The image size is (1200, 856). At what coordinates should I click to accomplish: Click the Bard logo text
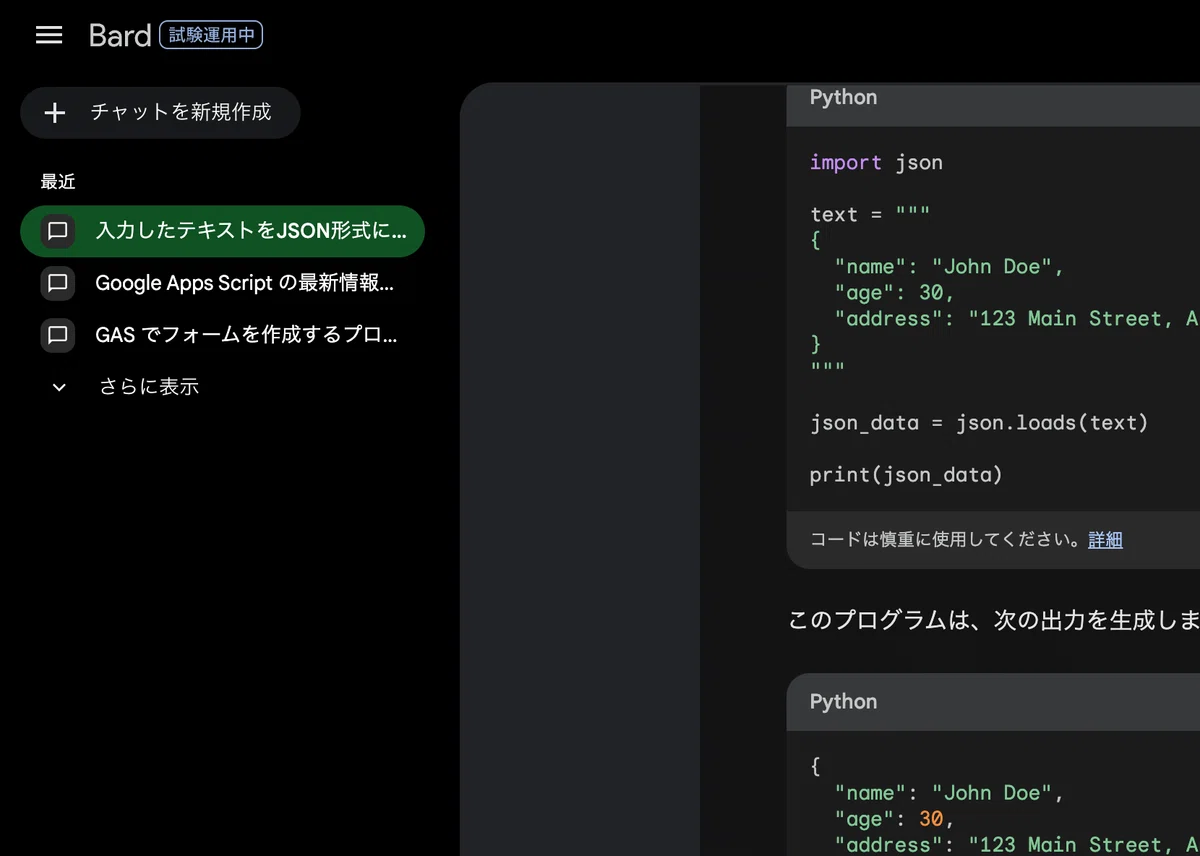tap(119, 36)
